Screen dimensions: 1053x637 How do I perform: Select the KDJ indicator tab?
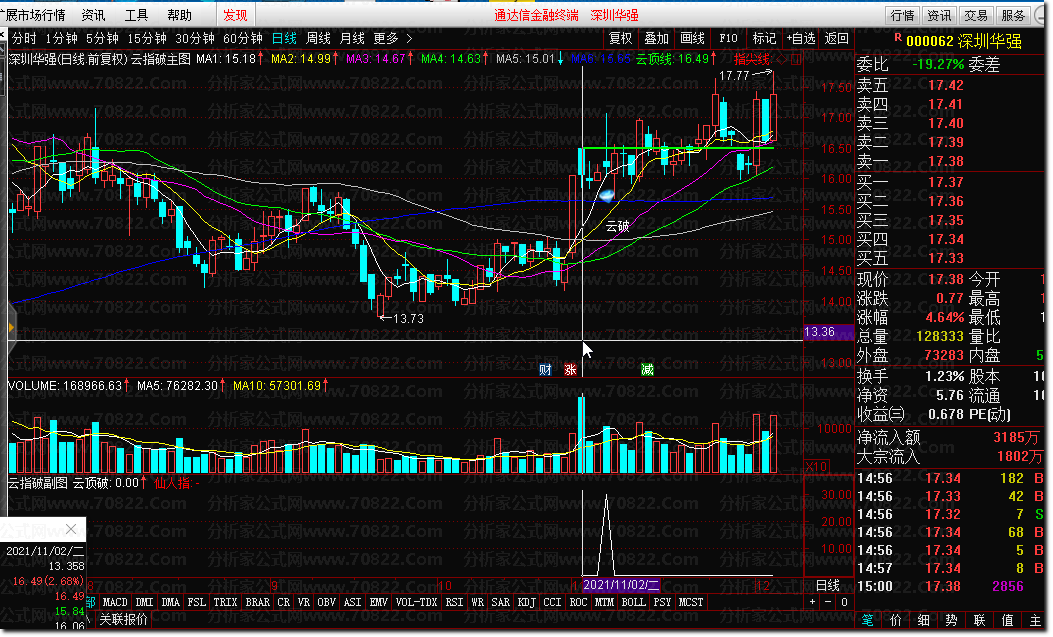pyautogui.click(x=526, y=603)
